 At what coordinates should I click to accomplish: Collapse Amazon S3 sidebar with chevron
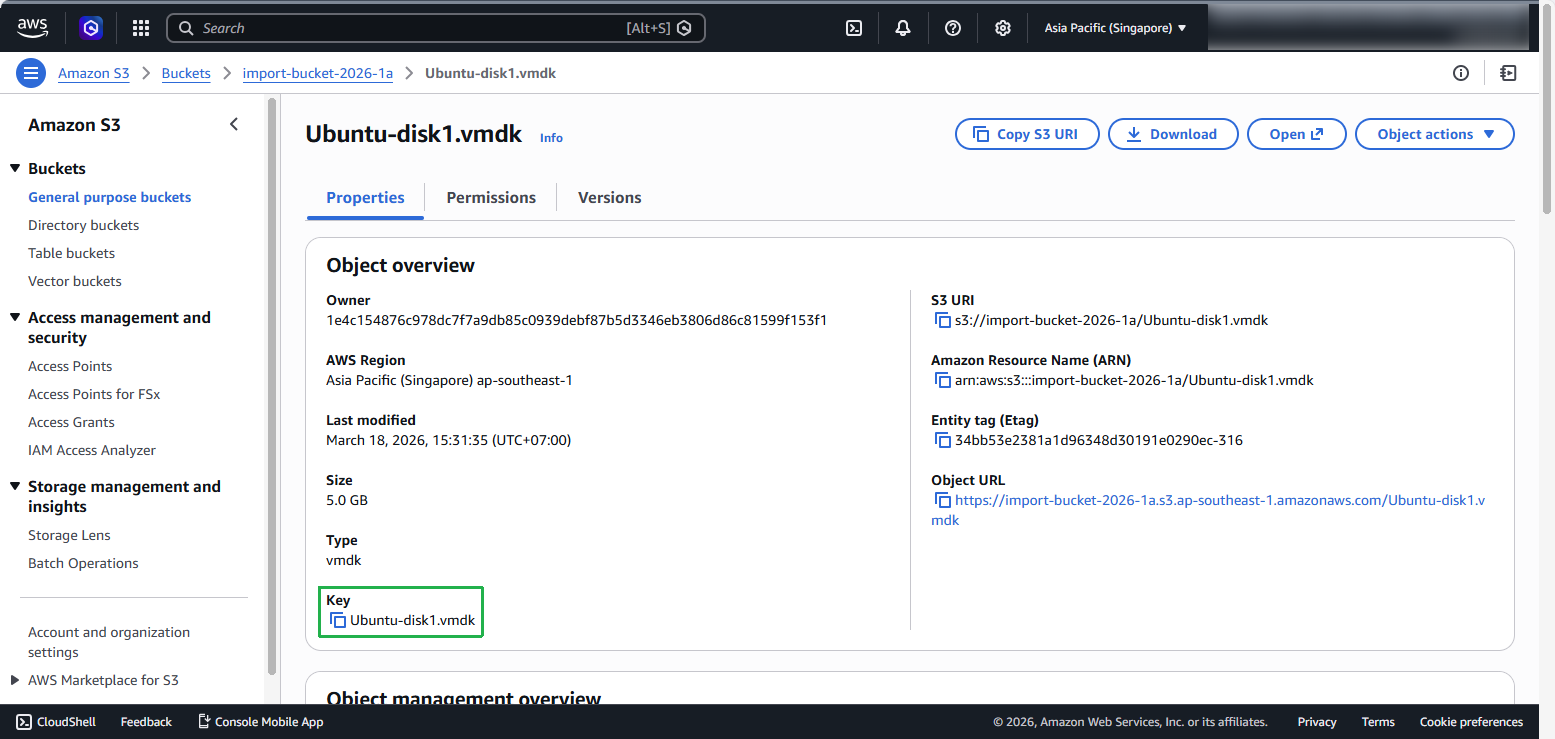(234, 125)
